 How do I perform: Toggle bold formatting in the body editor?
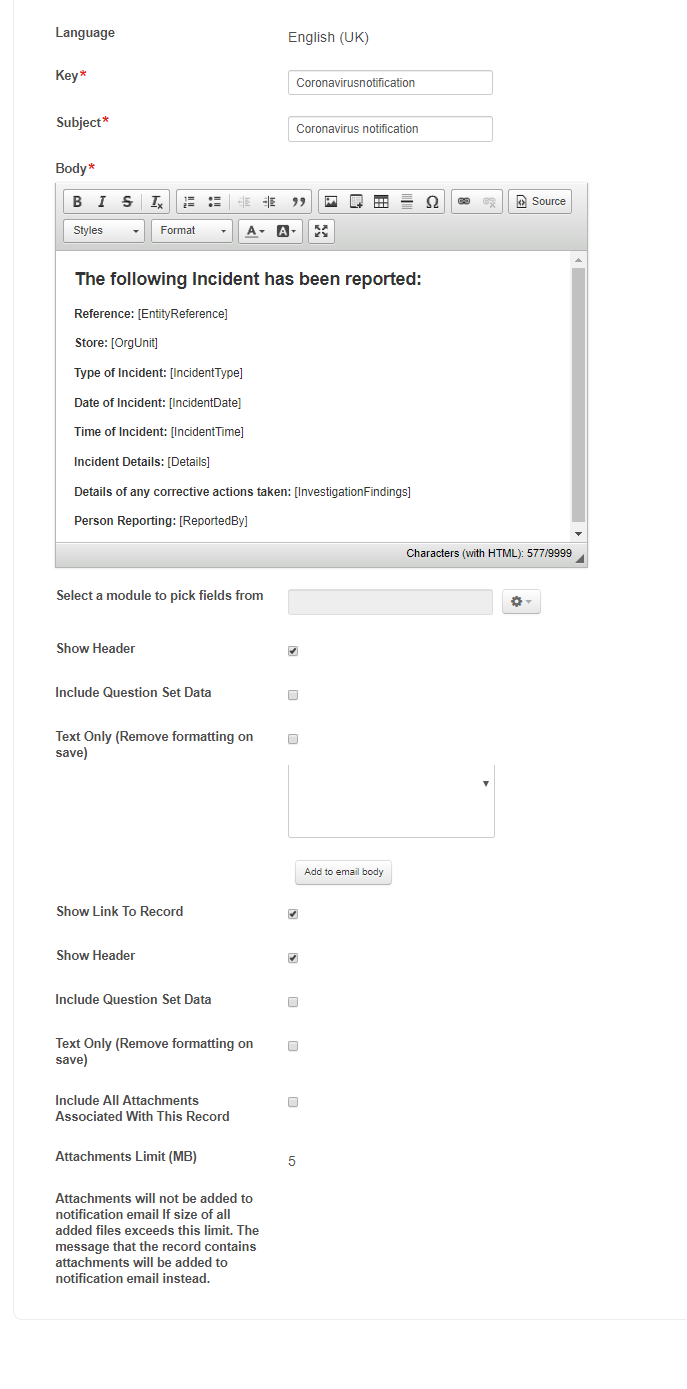[x=77, y=202]
